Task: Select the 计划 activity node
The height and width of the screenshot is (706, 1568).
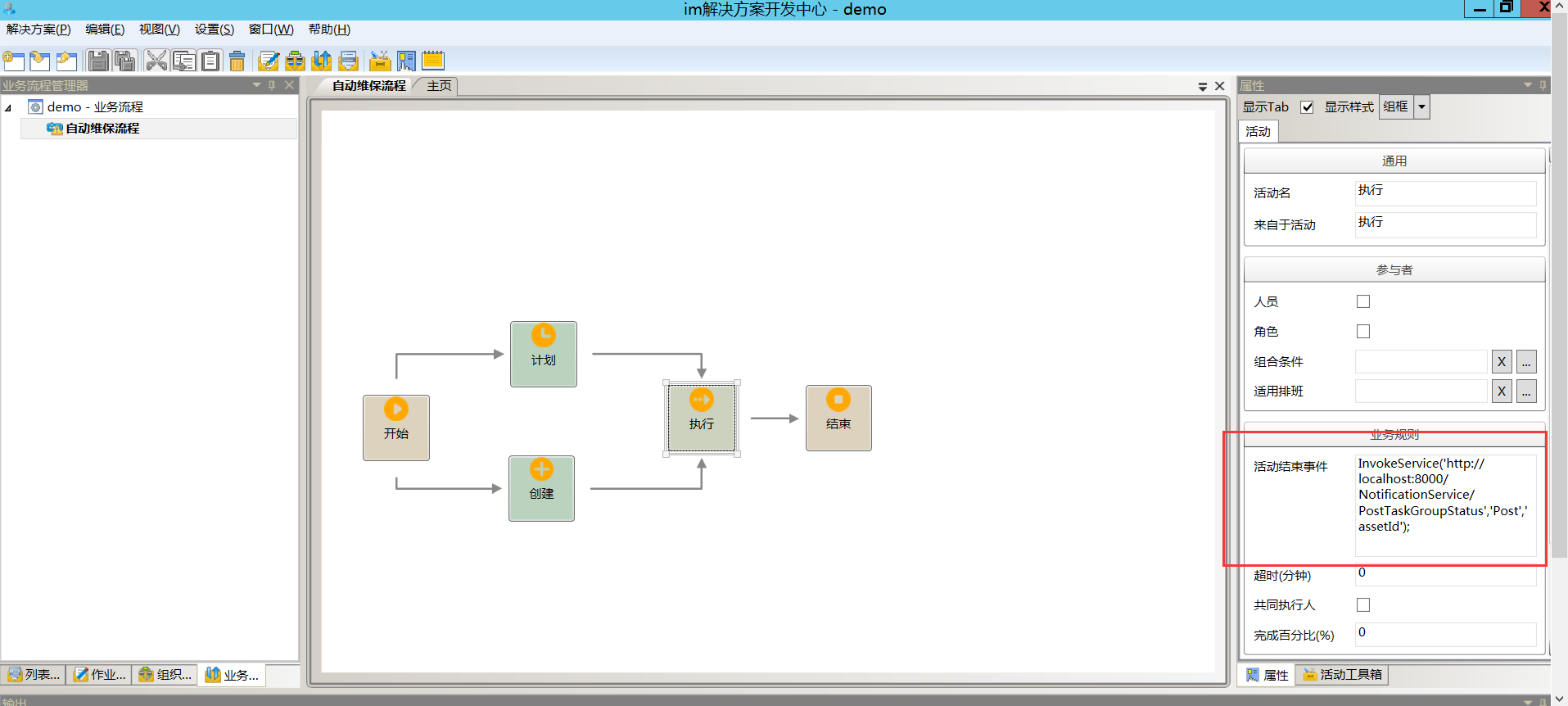Action: click(x=543, y=354)
